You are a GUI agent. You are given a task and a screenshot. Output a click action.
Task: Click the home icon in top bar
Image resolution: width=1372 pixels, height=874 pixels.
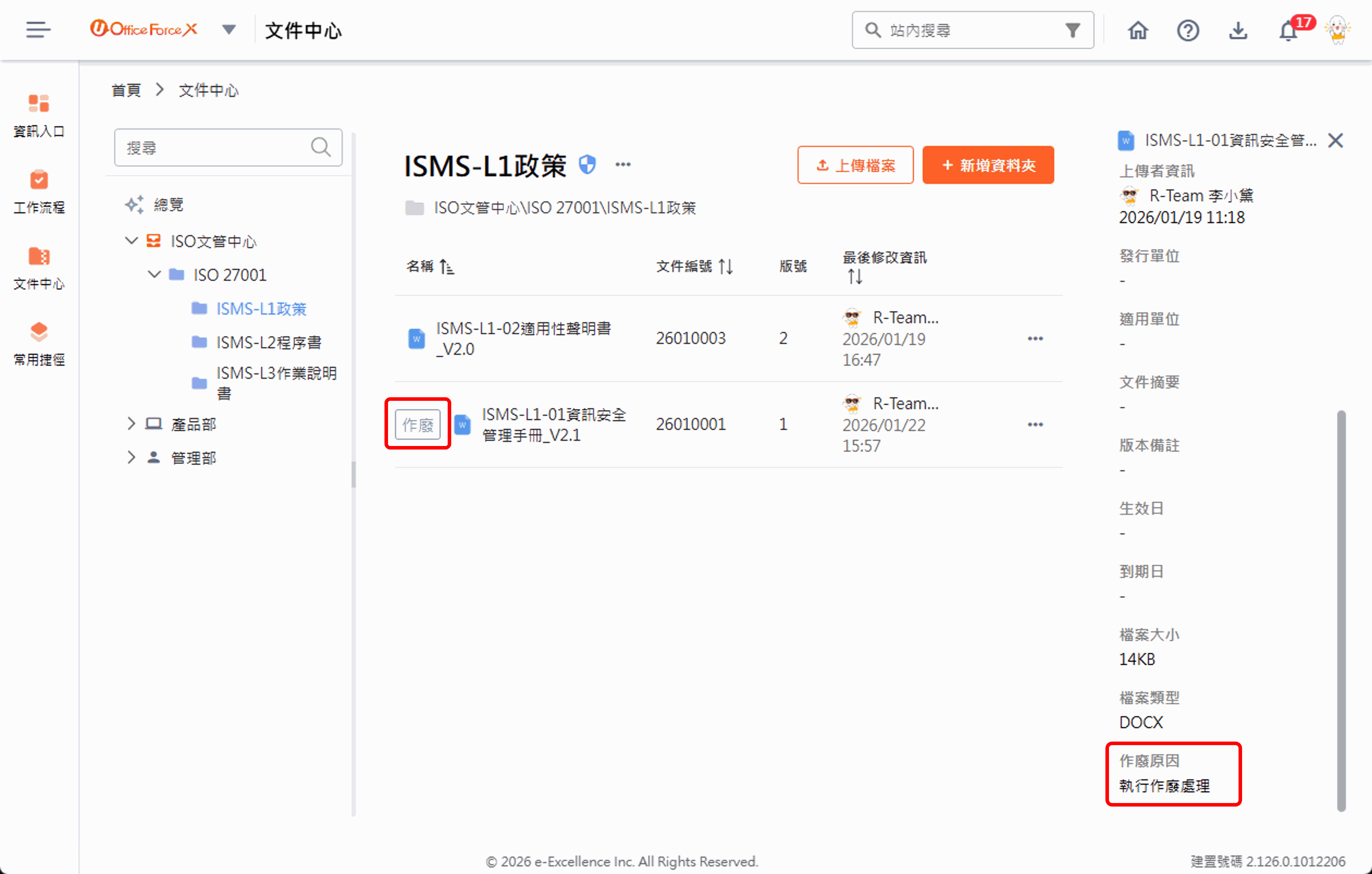1138,30
